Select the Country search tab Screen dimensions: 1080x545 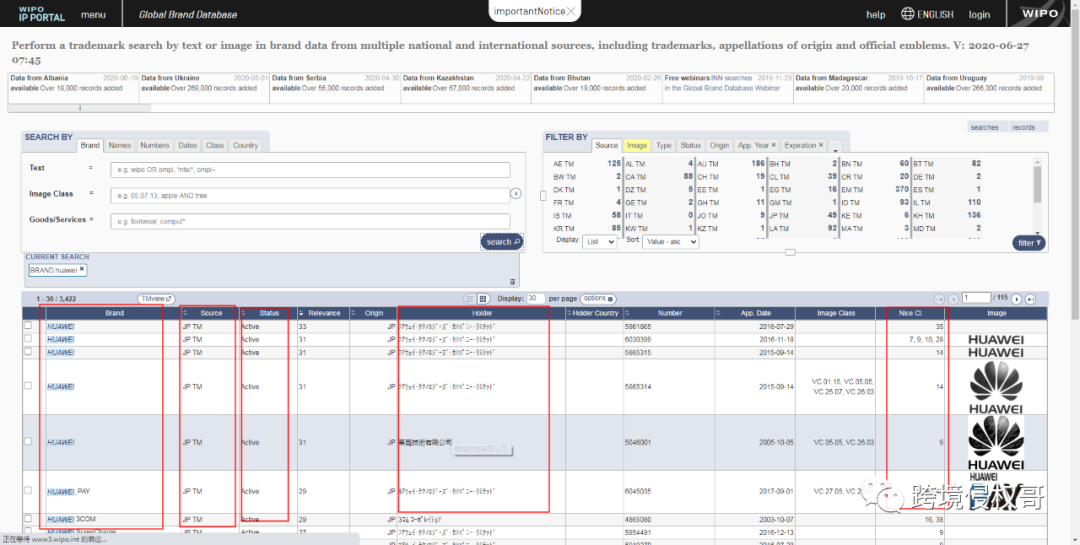(245, 145)
